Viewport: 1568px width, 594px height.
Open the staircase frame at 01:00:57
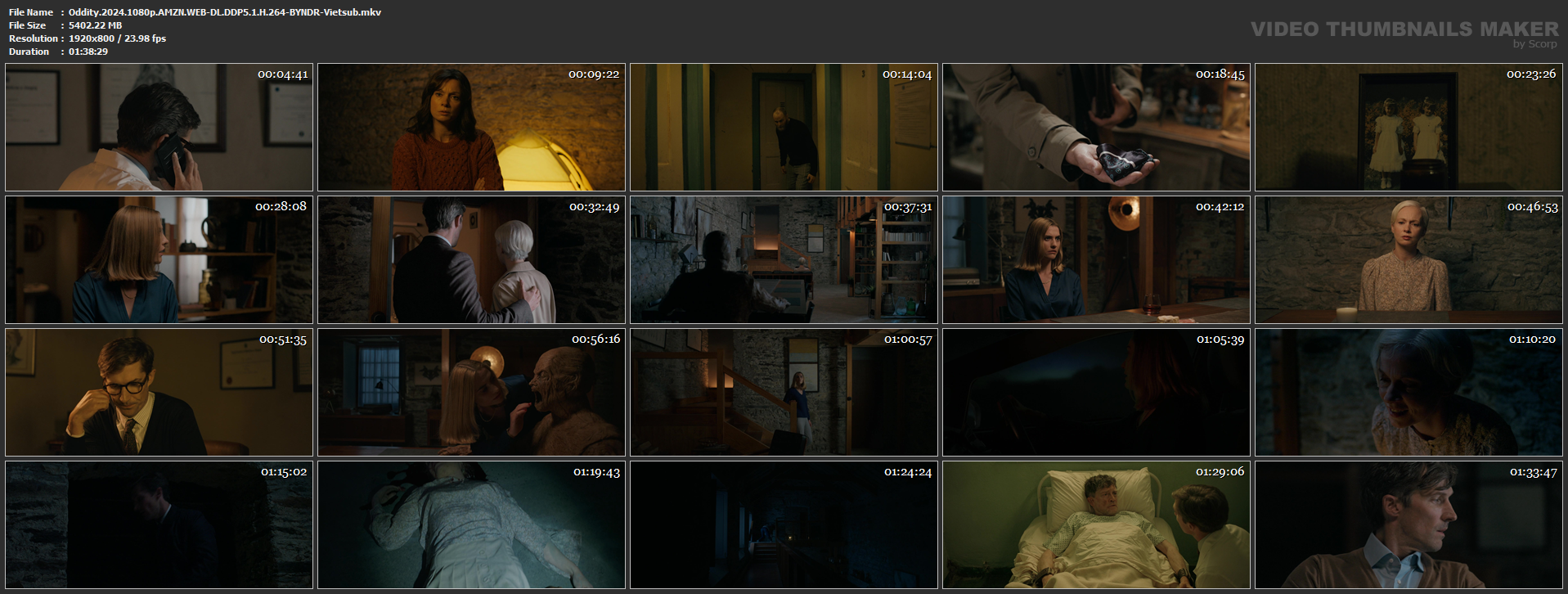coord(784,393)
